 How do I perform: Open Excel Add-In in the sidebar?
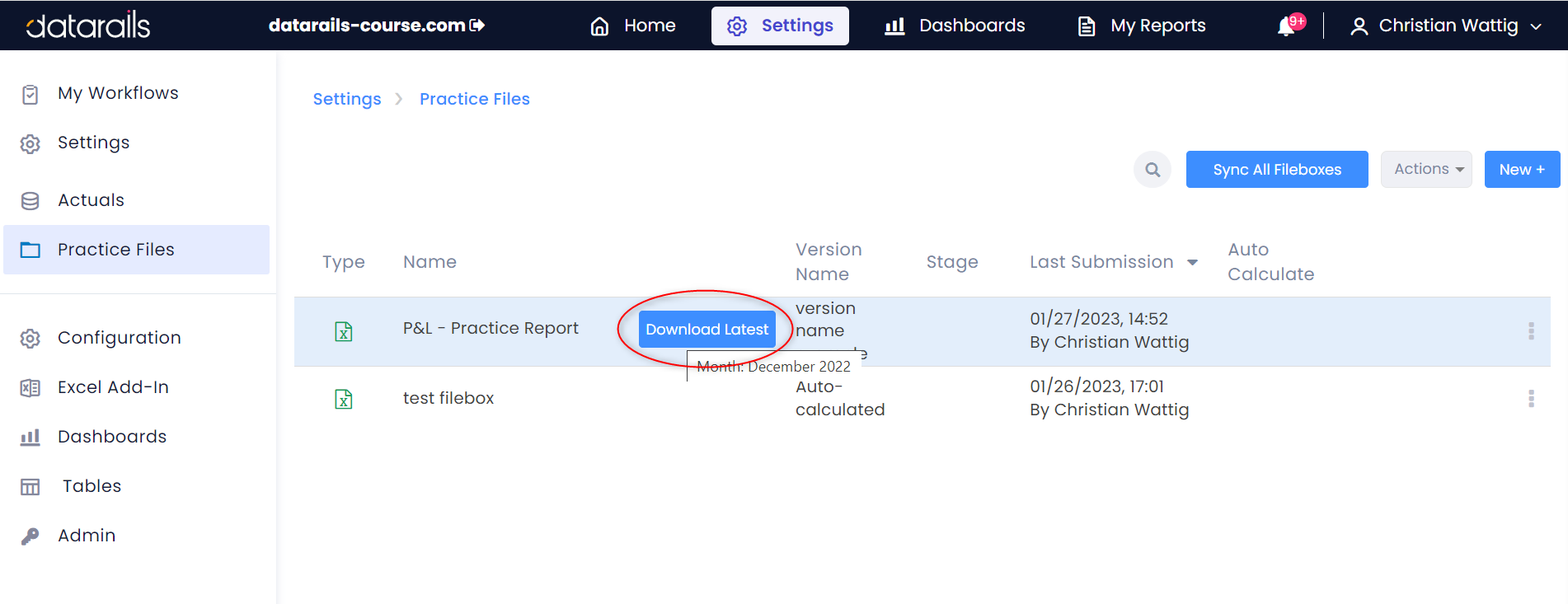tap(113, 387)
